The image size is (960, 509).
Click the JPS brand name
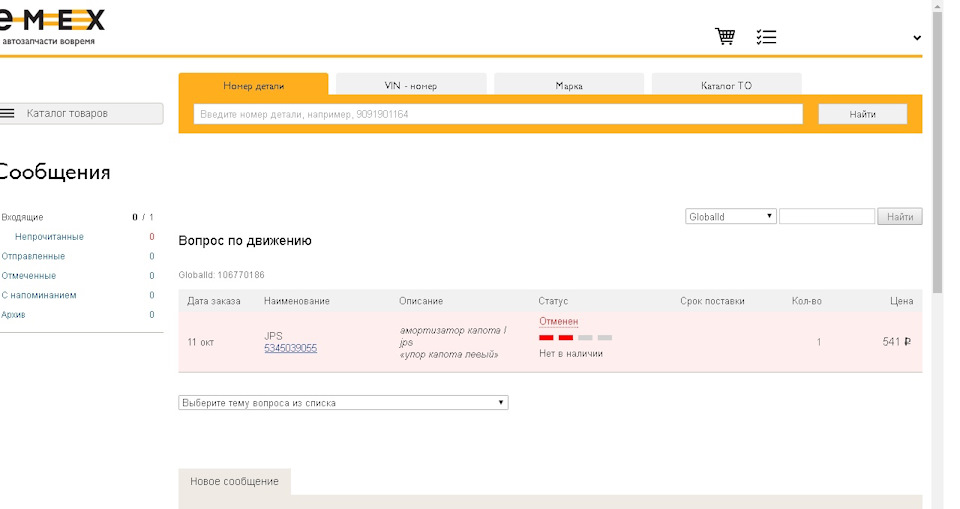click(273, 336)
